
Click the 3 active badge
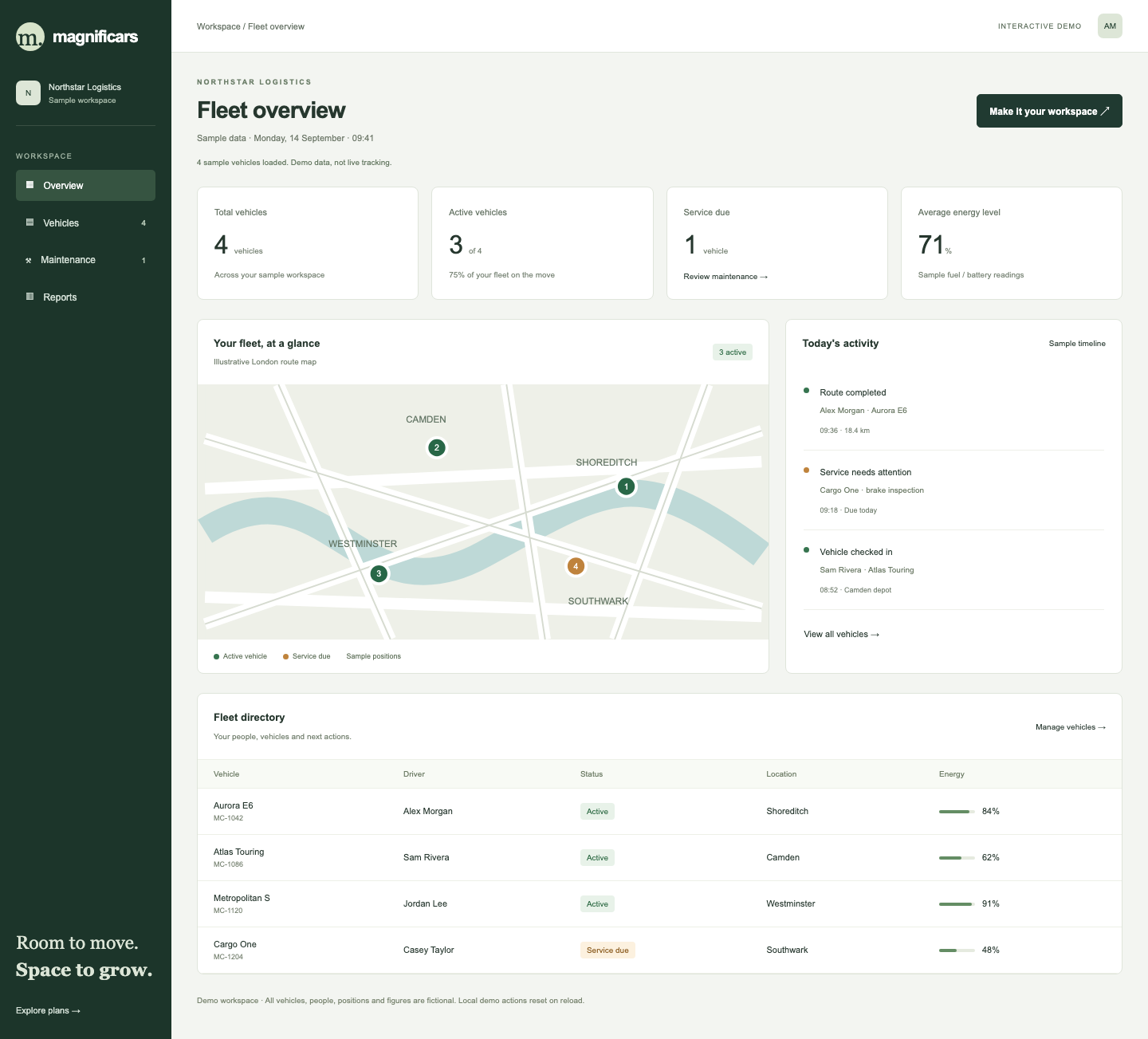tap(733, 352)
